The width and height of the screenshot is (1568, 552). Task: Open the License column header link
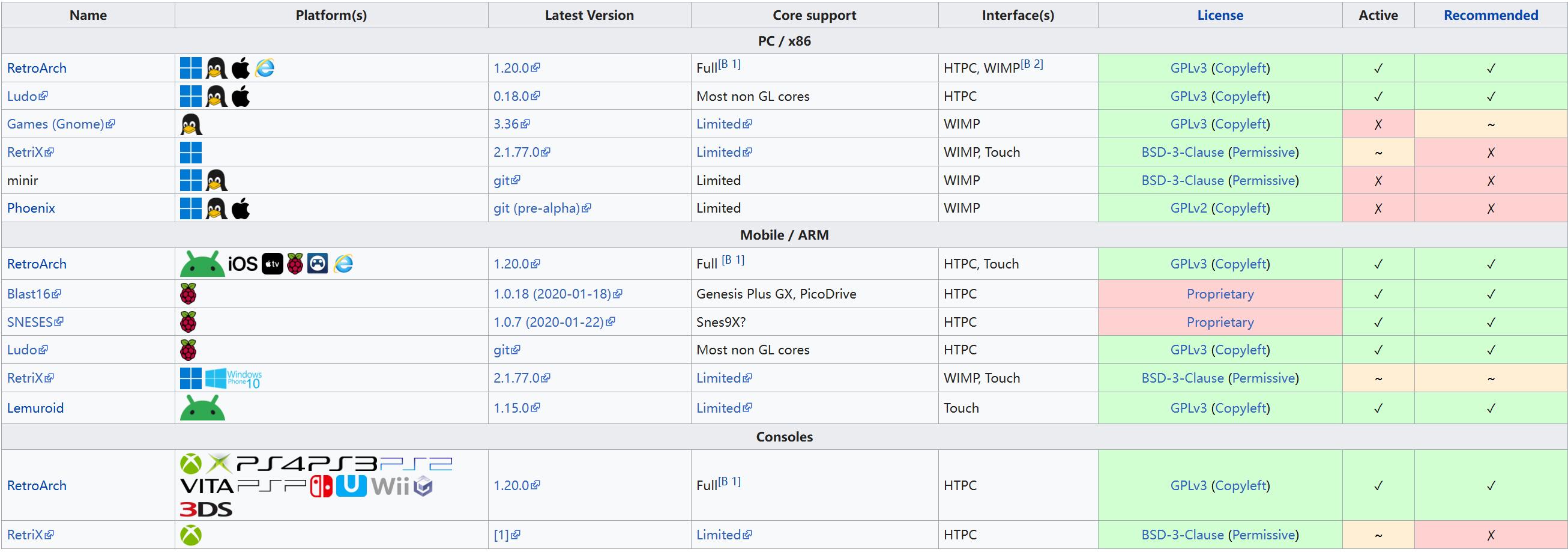click(x=1220, y=15)
